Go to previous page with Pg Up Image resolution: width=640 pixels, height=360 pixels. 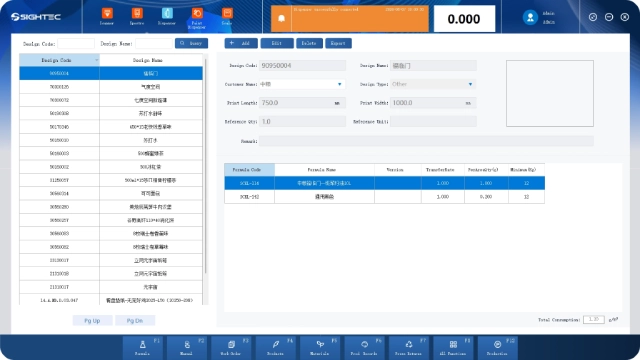(92, 320)
